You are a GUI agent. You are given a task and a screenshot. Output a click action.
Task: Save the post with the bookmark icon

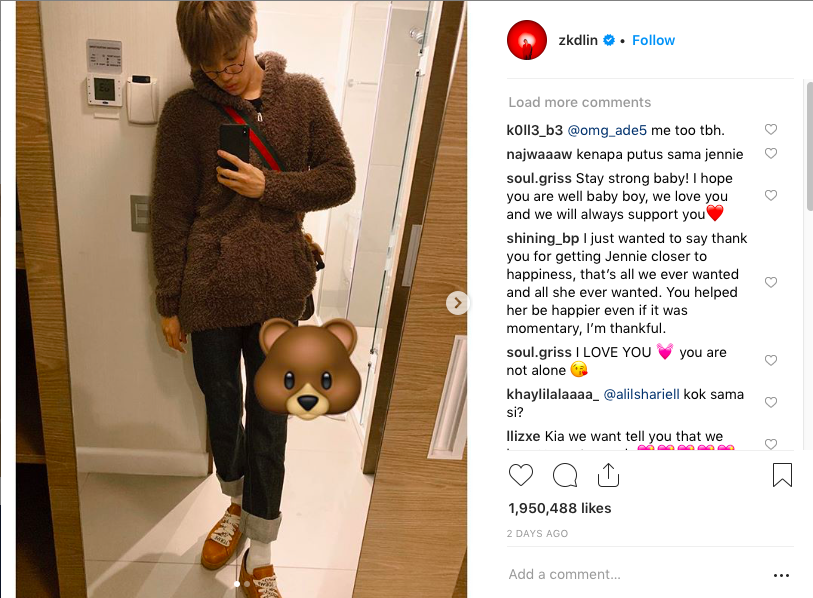(x=782, y=475)
